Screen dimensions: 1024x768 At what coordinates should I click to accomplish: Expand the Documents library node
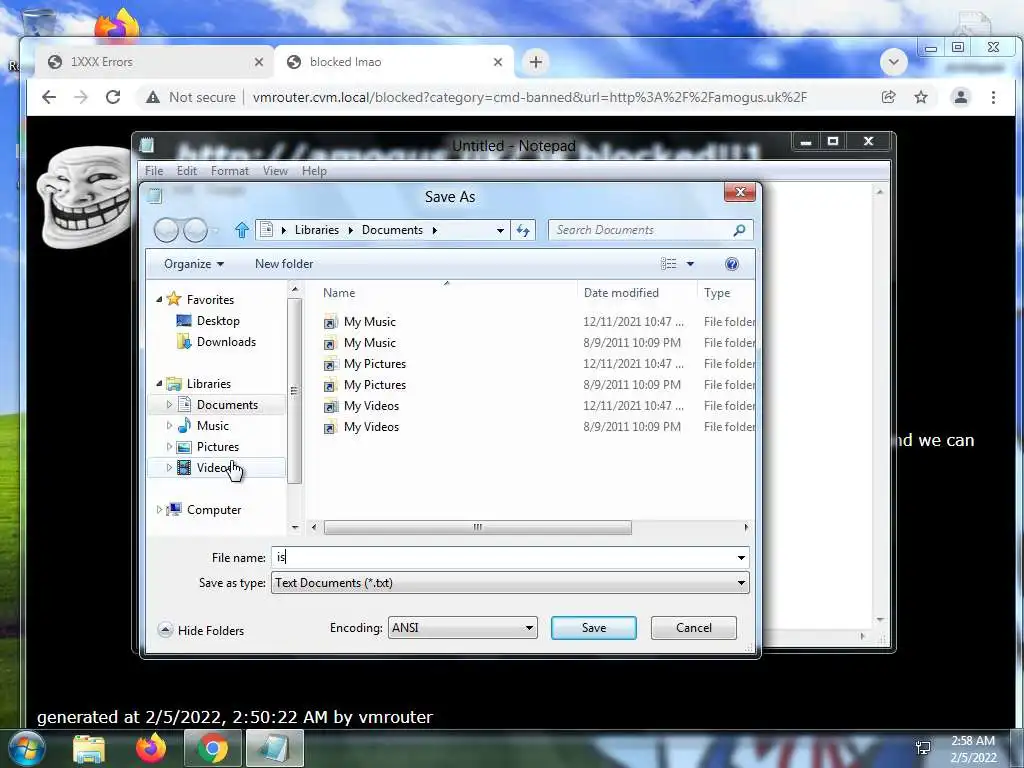[169, 405]
